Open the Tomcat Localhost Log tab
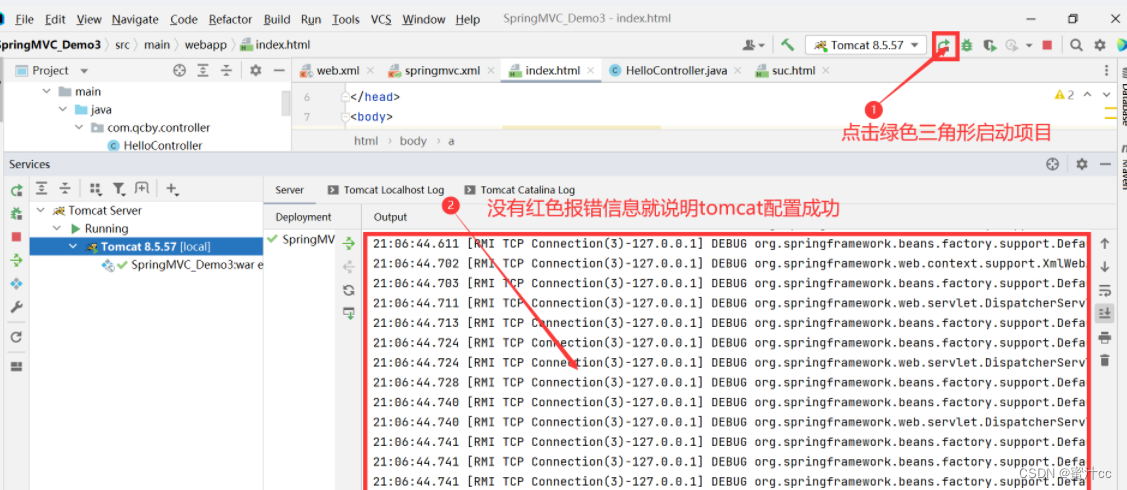The image size is (1127, 490). click(386, 190)
